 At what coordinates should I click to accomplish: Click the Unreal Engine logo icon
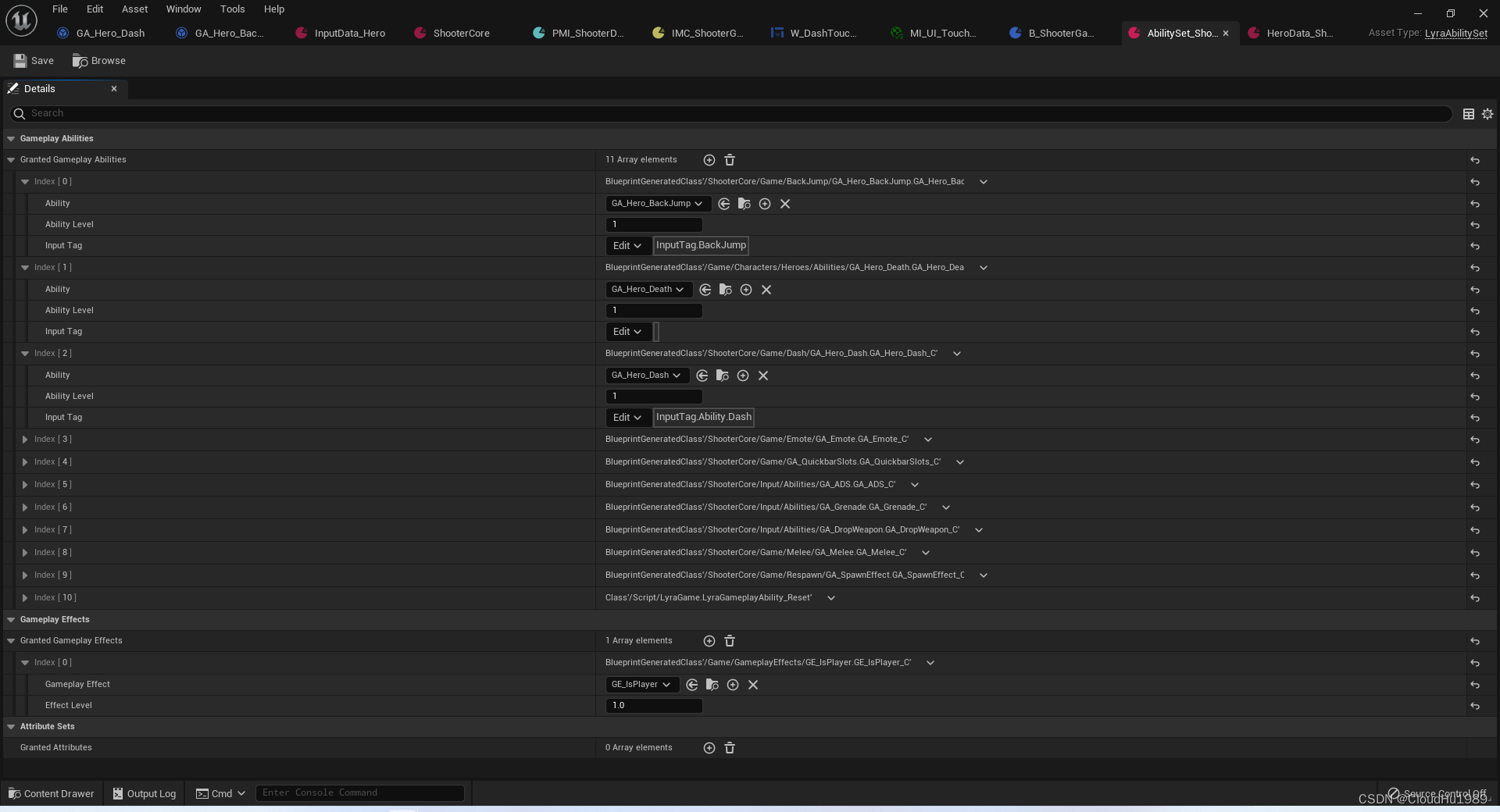click(x=21, y=21)
